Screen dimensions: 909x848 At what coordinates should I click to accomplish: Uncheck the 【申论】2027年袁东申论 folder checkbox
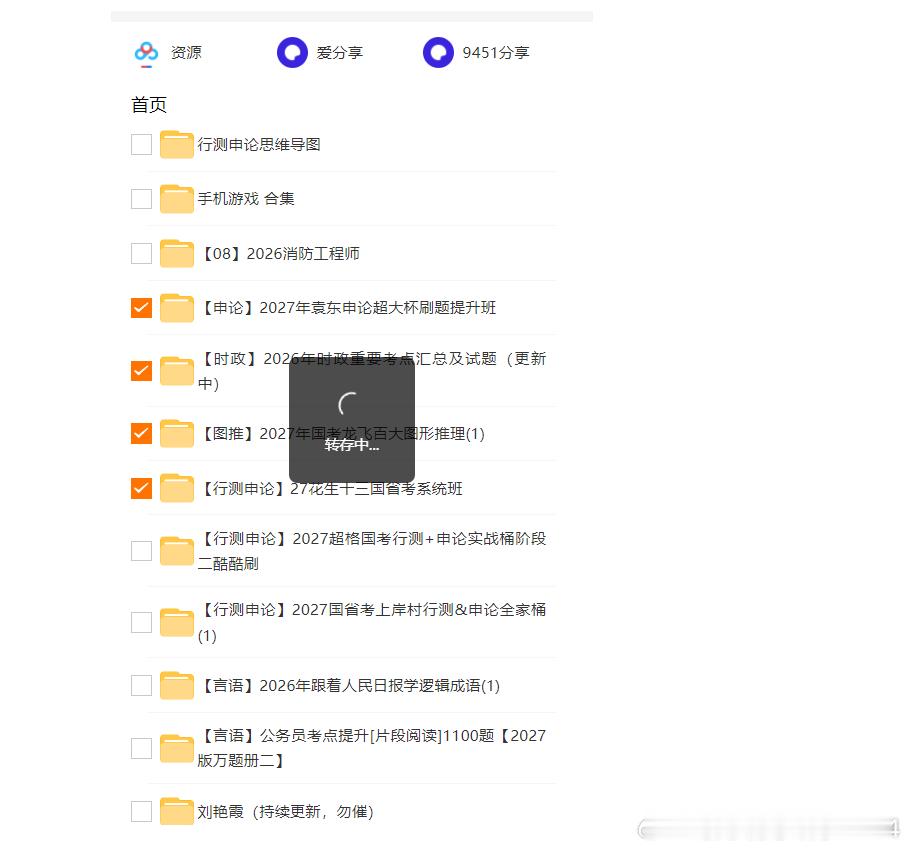[141, 308]
